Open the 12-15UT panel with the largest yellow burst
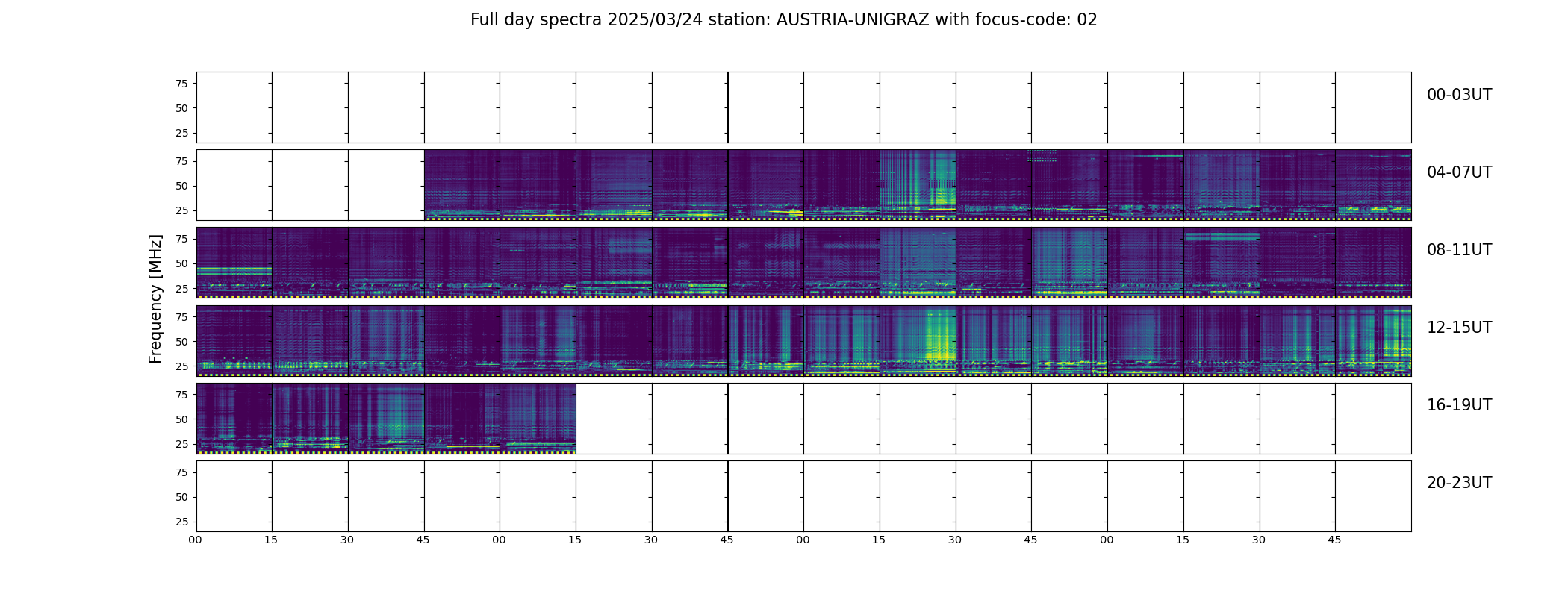Viewport: 1568px width, 597px height. tap(918, 340)
